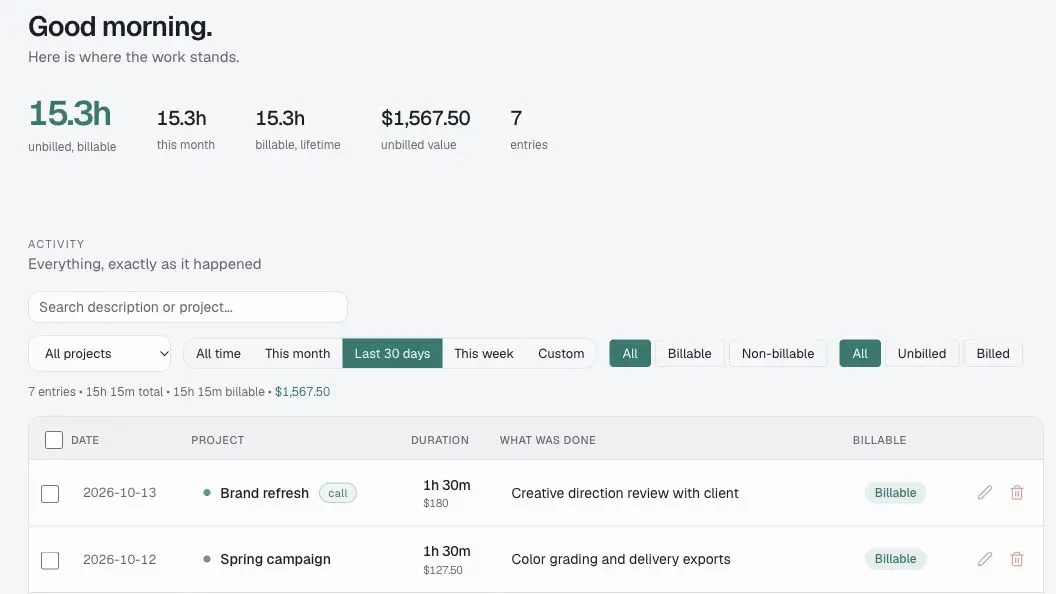Click the Project column header
1056x594 pixels.
218,440
